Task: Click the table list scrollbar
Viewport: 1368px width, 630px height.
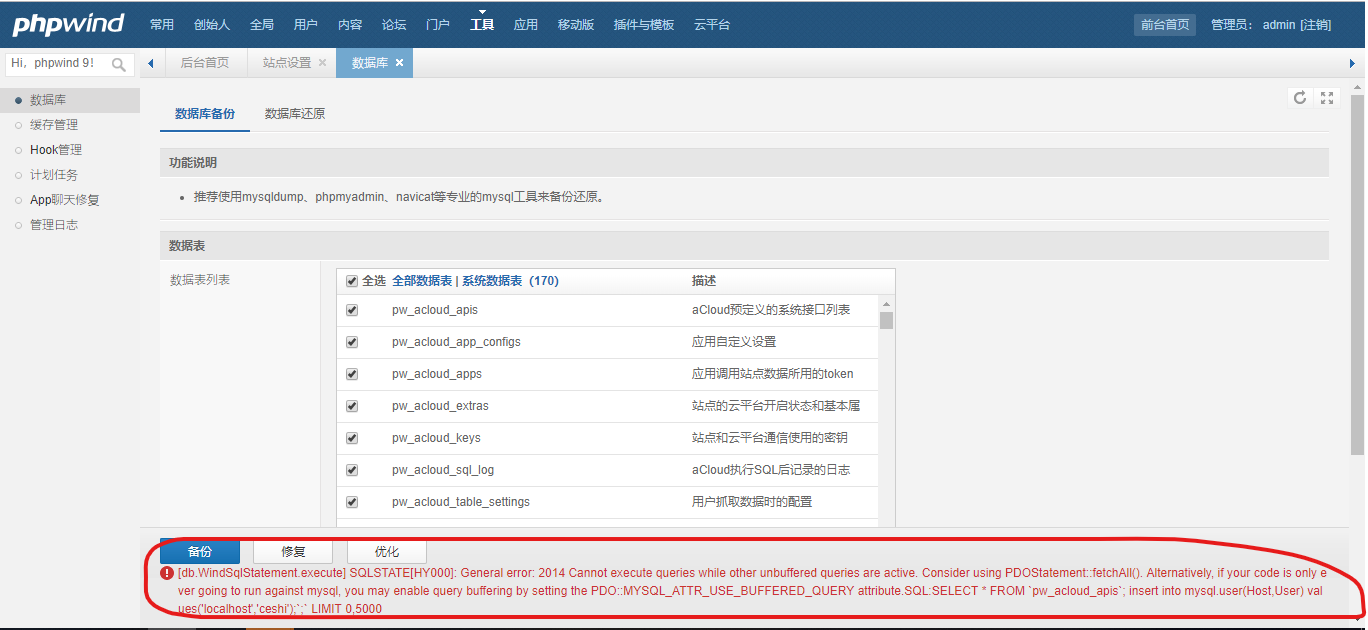Action: point(884,320)
